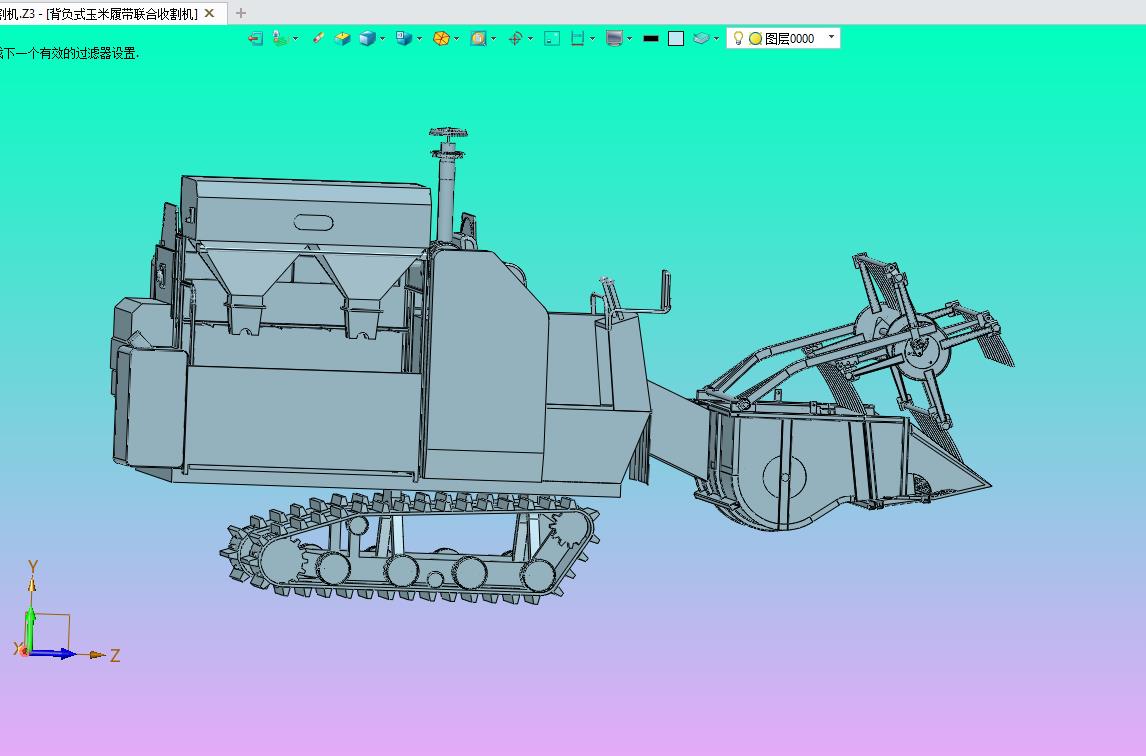Image resolution: width=1146 pixels, height=756 pixels.
Task: Click the Z axis of the triad
Action: pyautogui.click(x=73, y=654)
